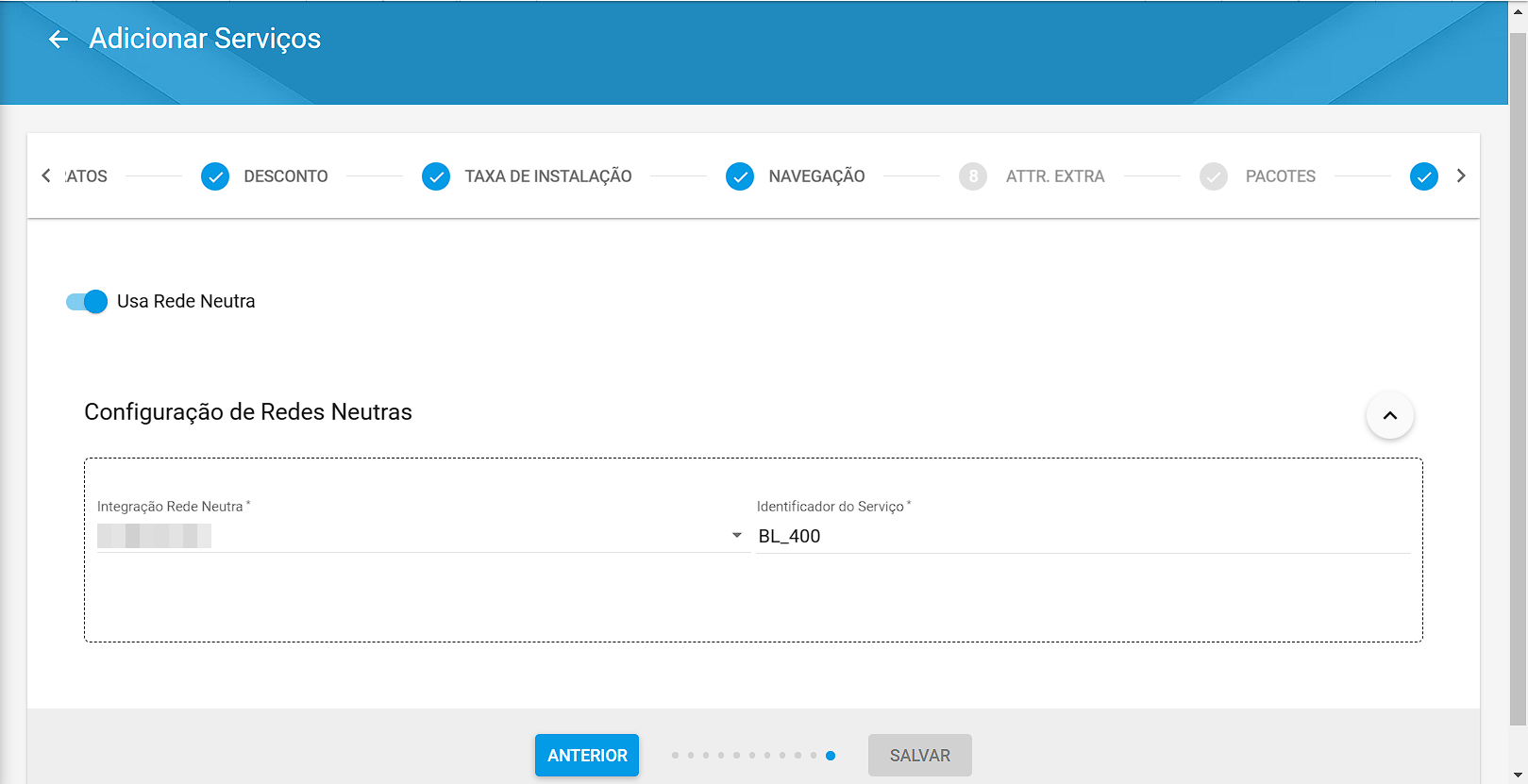The height and width of the screenshot is (784, 1528).
Task: Open the Integração Rede Neutra dropdown
Action: point(424,536)
